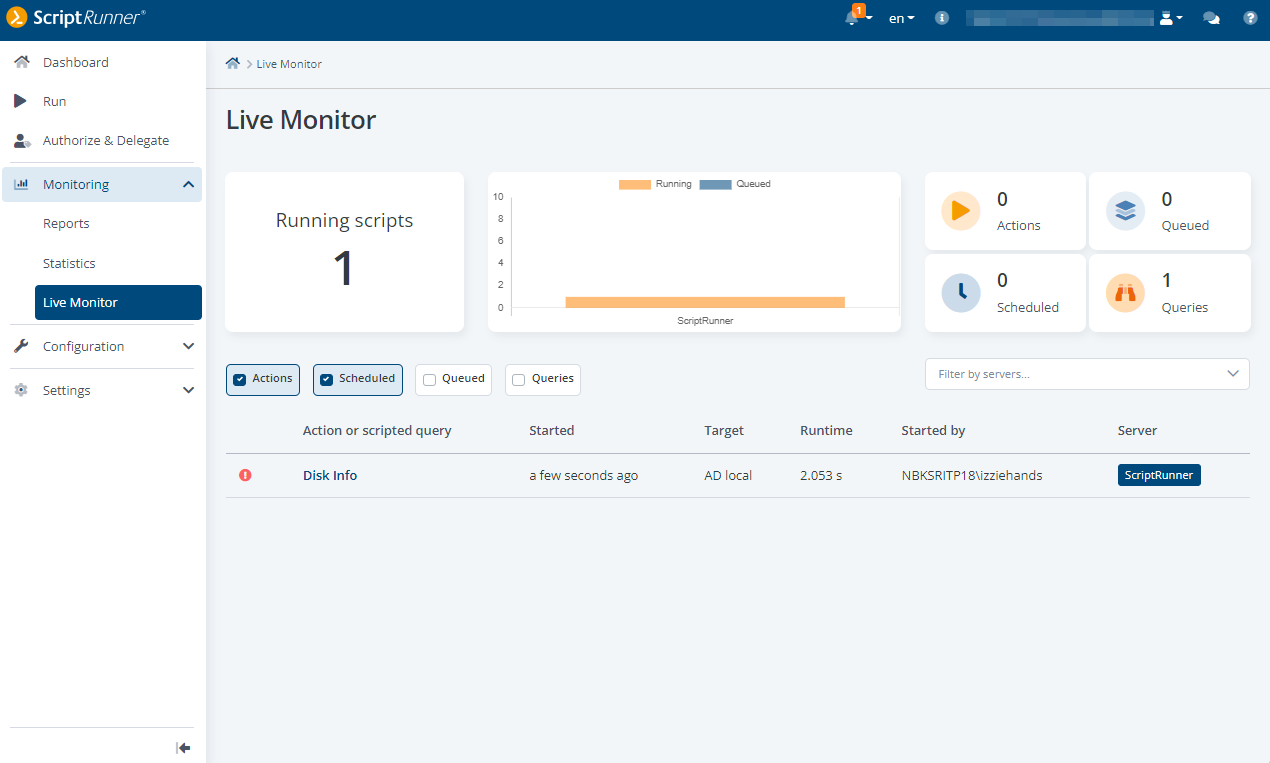Click the Run play icon in sidebar
This screenshot has width=1270, height=763.
[21, 101]
